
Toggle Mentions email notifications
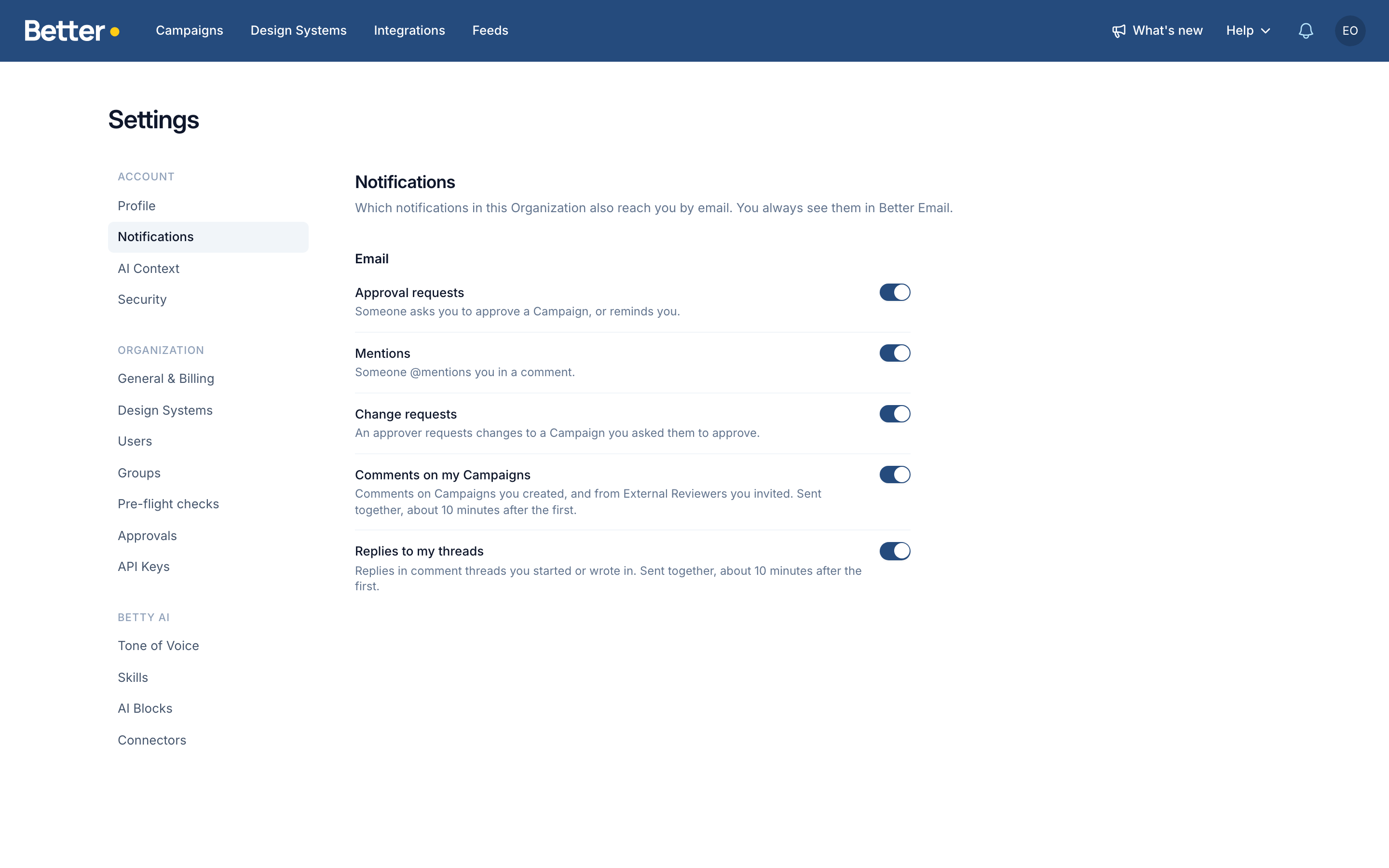pos(895,353)
